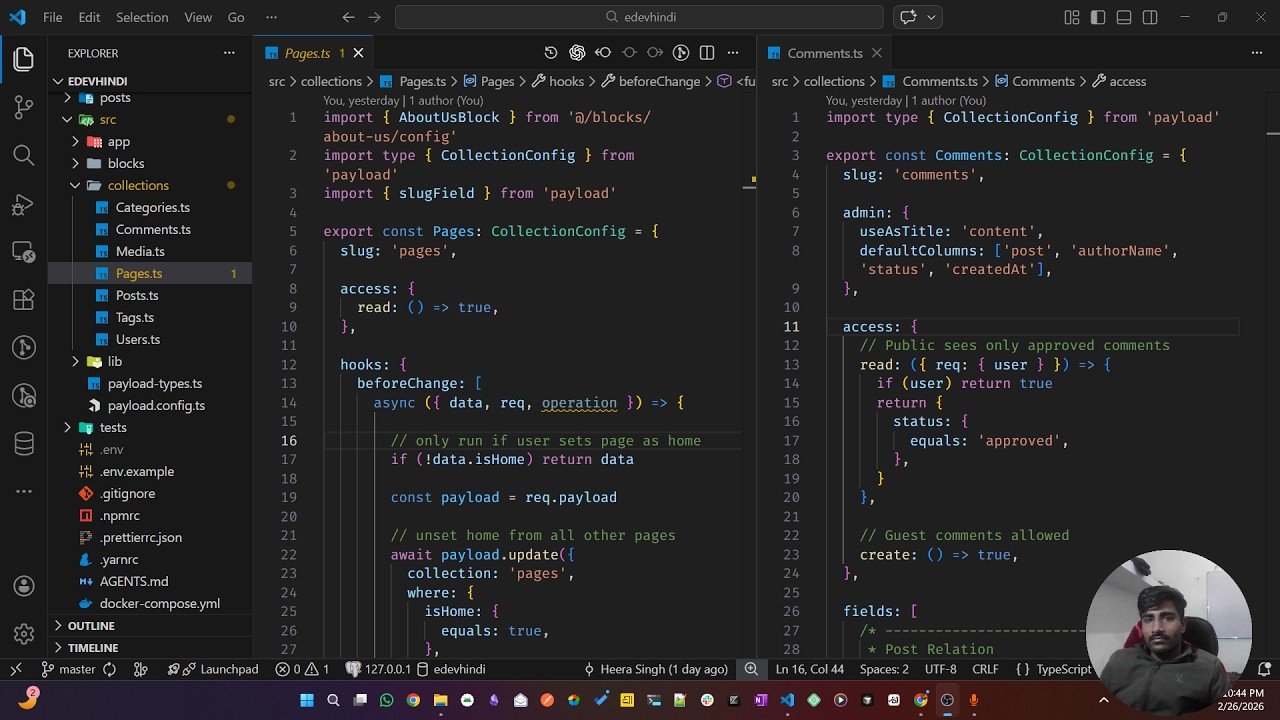Open the Copilot dropdown arrow in title bar
The image size is (1280, 720).
932,17
